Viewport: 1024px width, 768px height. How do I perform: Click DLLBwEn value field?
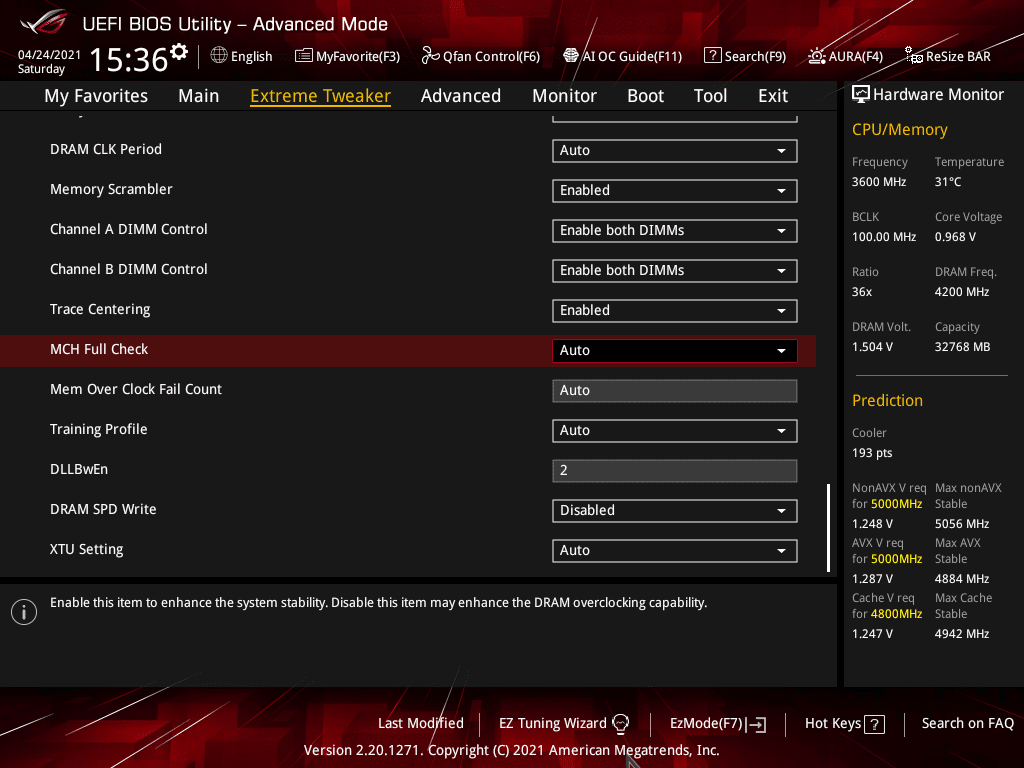675,471
